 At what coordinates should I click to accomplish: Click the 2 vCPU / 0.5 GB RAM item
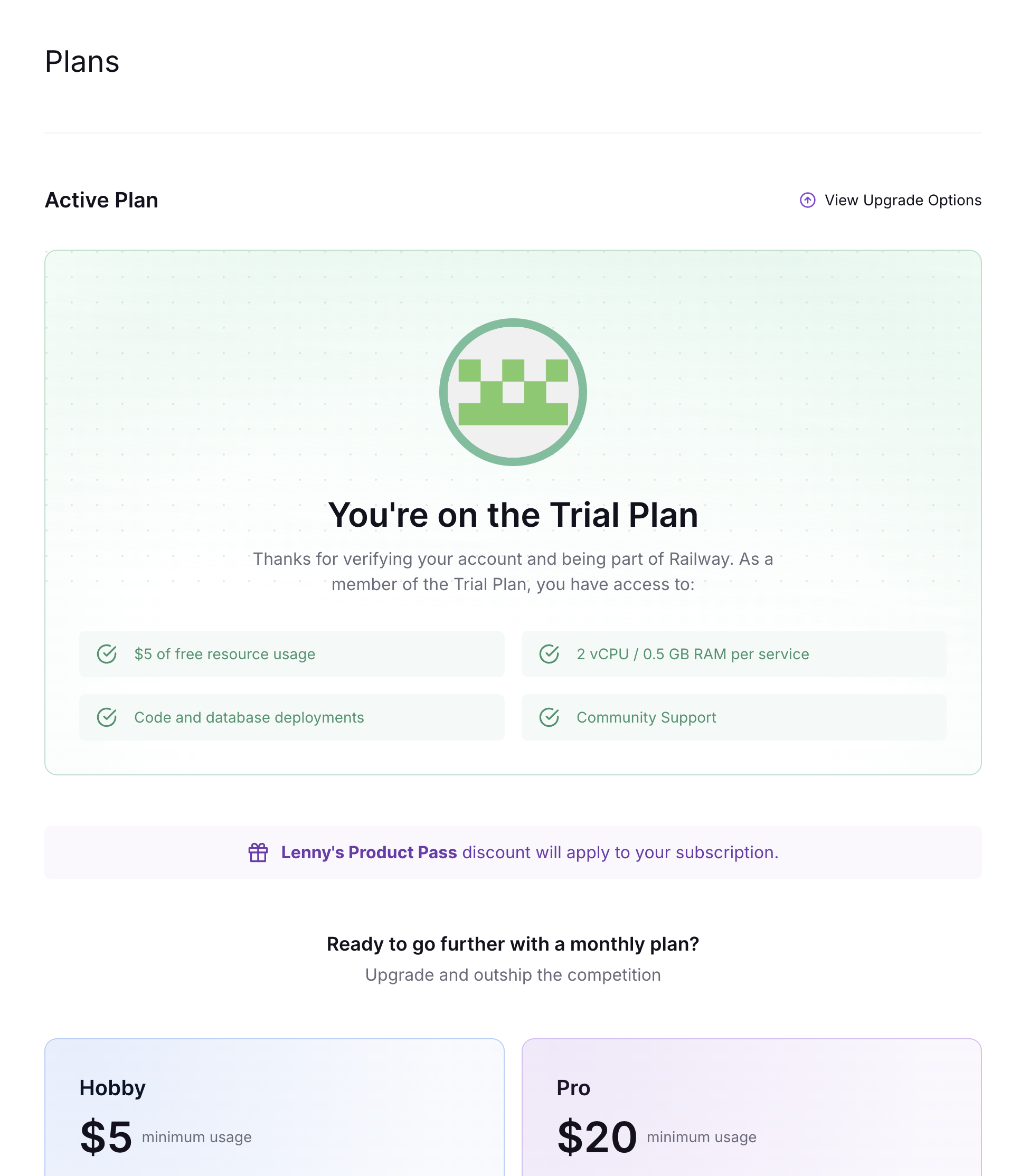pos(734,653)
